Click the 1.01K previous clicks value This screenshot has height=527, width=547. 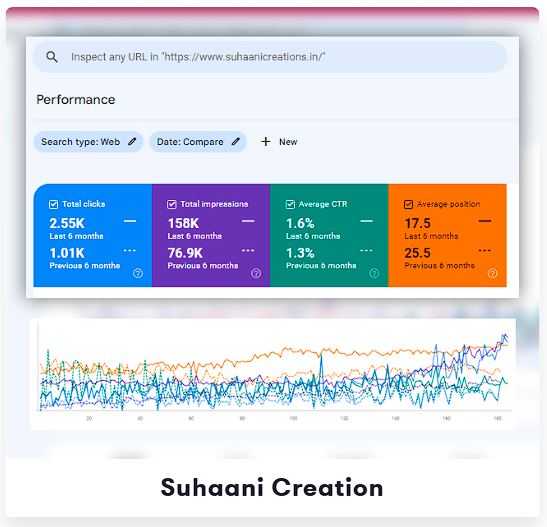pos(67,253)
